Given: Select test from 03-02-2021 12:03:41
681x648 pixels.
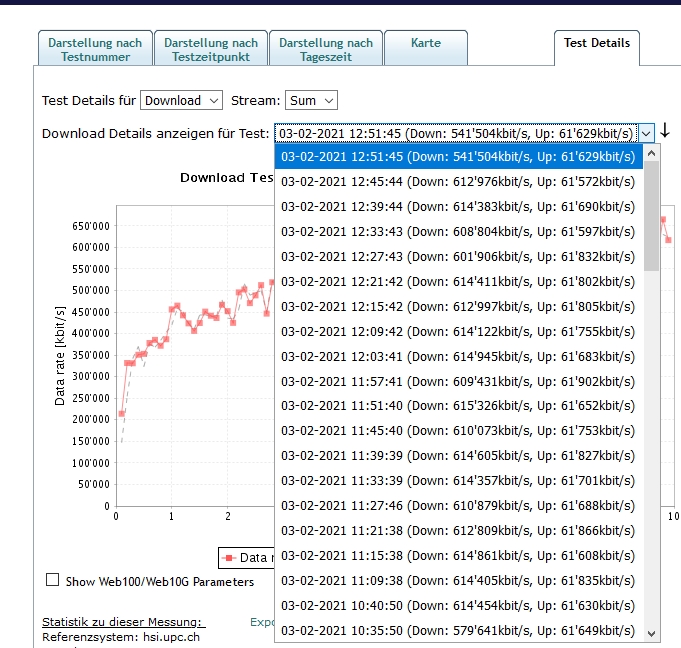Looking at the screenshot, I should pos(457,356).
